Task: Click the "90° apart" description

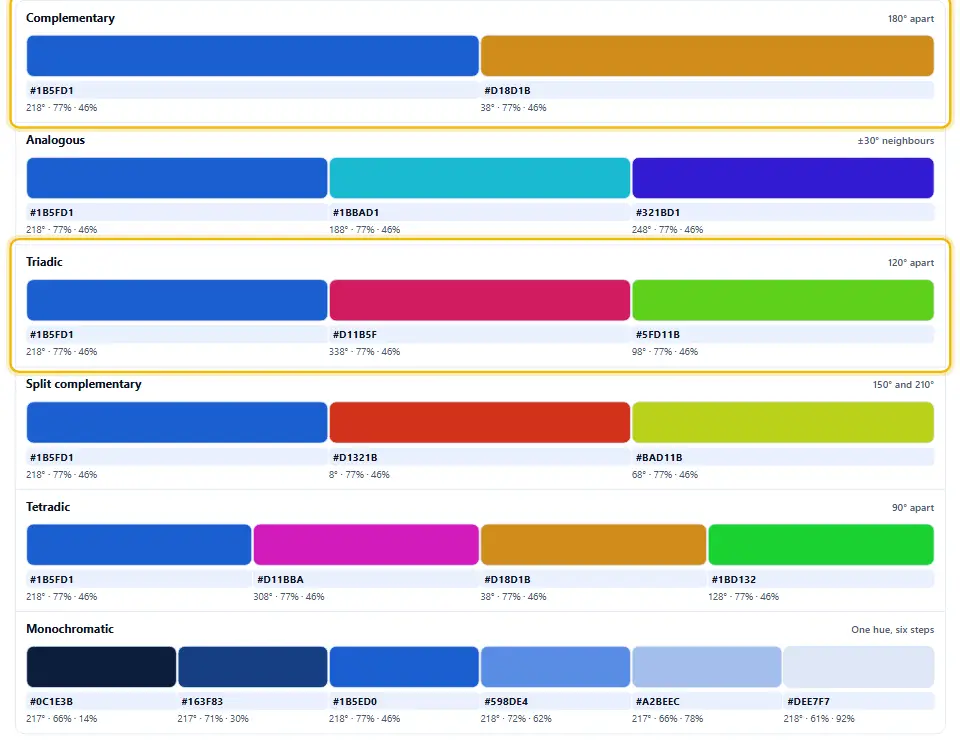Action: point(912,507)
